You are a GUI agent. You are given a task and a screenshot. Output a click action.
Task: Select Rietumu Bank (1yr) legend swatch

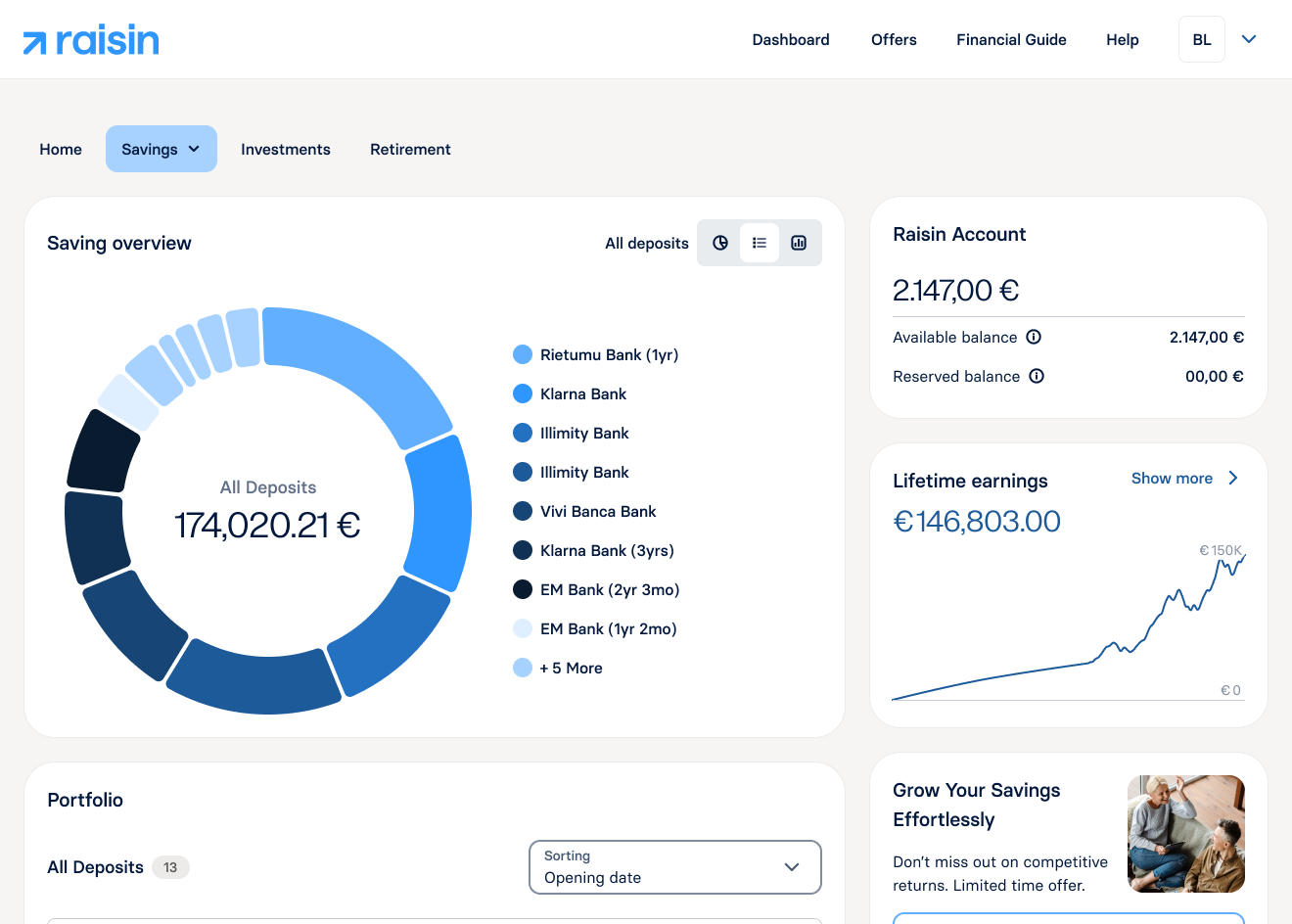tap(523, 354)
